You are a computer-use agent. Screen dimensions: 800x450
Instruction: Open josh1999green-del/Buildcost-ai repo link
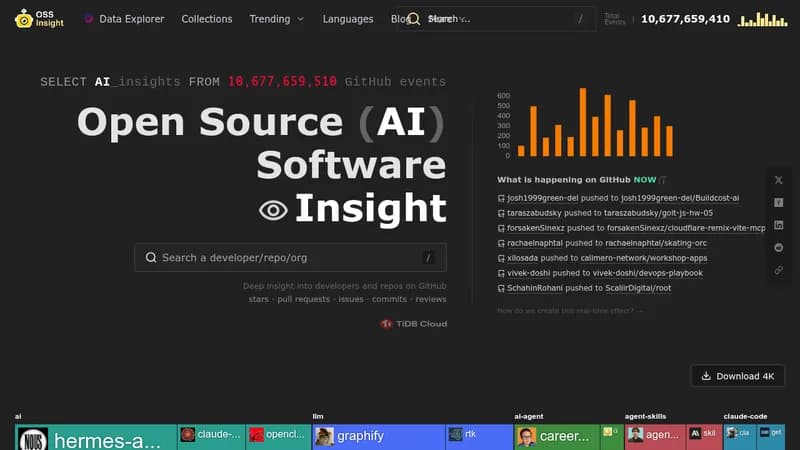coord(680,198)
